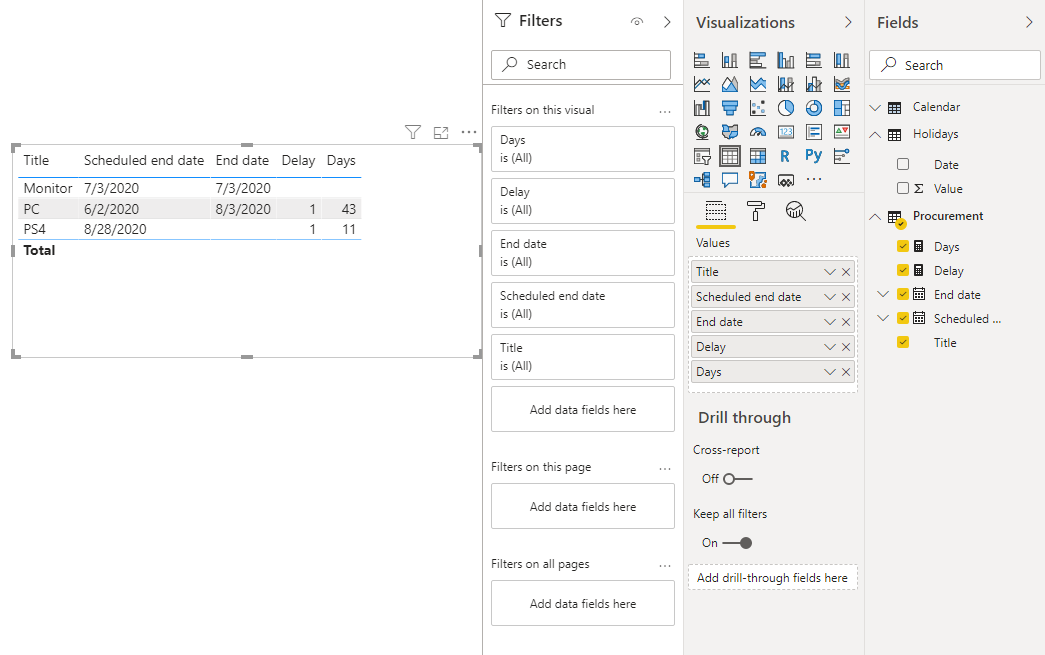Select the Card (123) visual
The image size is (1045, 655).
(x=786, y=132)
